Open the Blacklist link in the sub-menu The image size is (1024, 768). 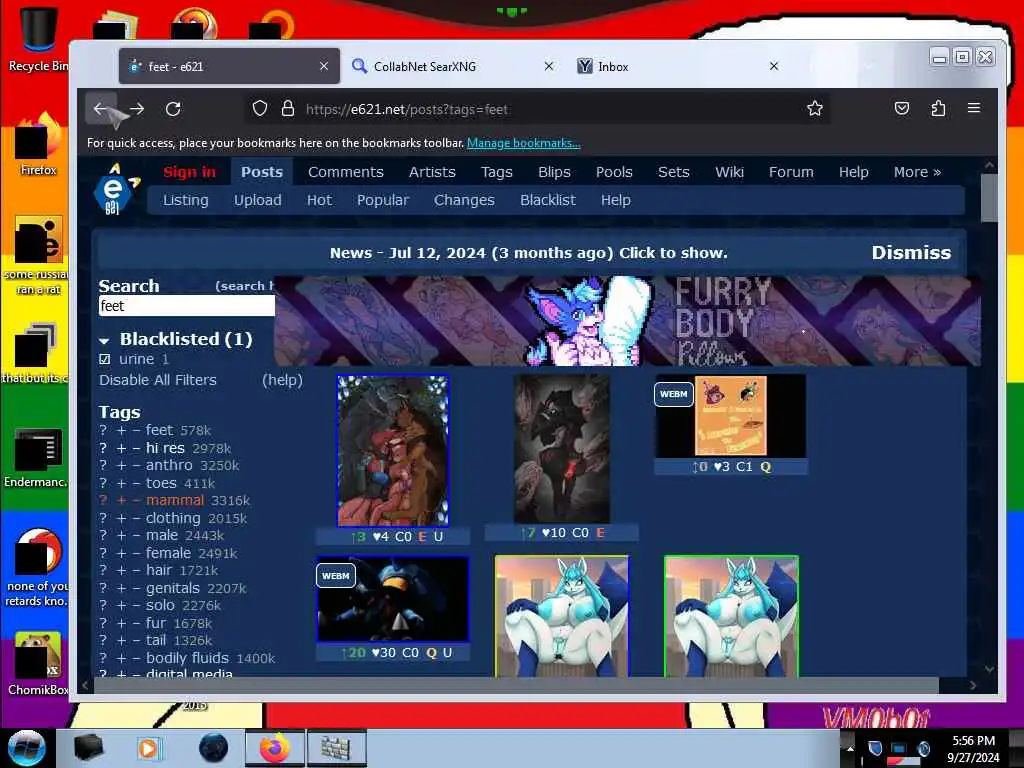click(x=548, y=200)
